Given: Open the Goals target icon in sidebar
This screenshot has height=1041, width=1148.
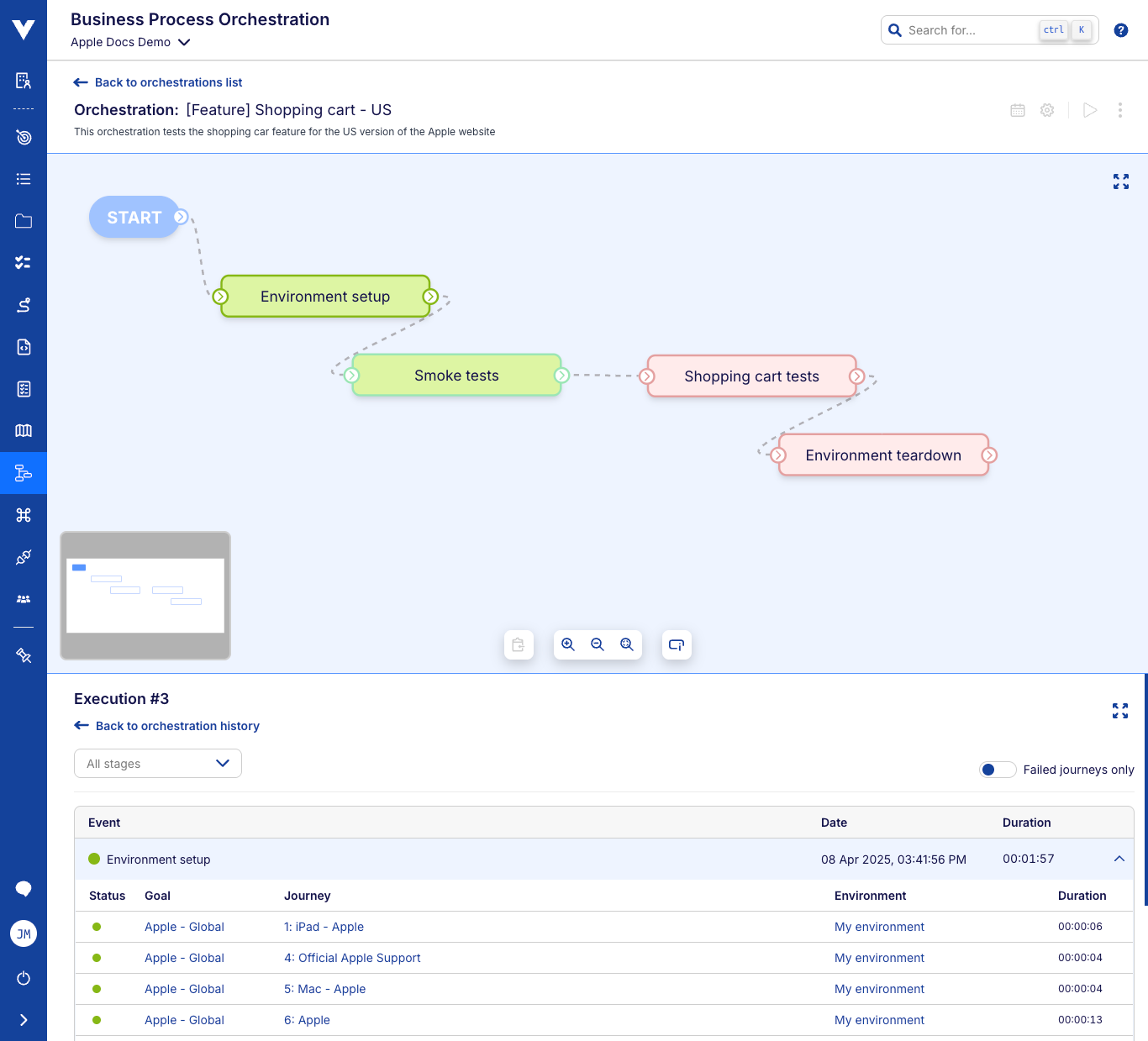Looking at the screenshot, I should [x=23, y=137].
